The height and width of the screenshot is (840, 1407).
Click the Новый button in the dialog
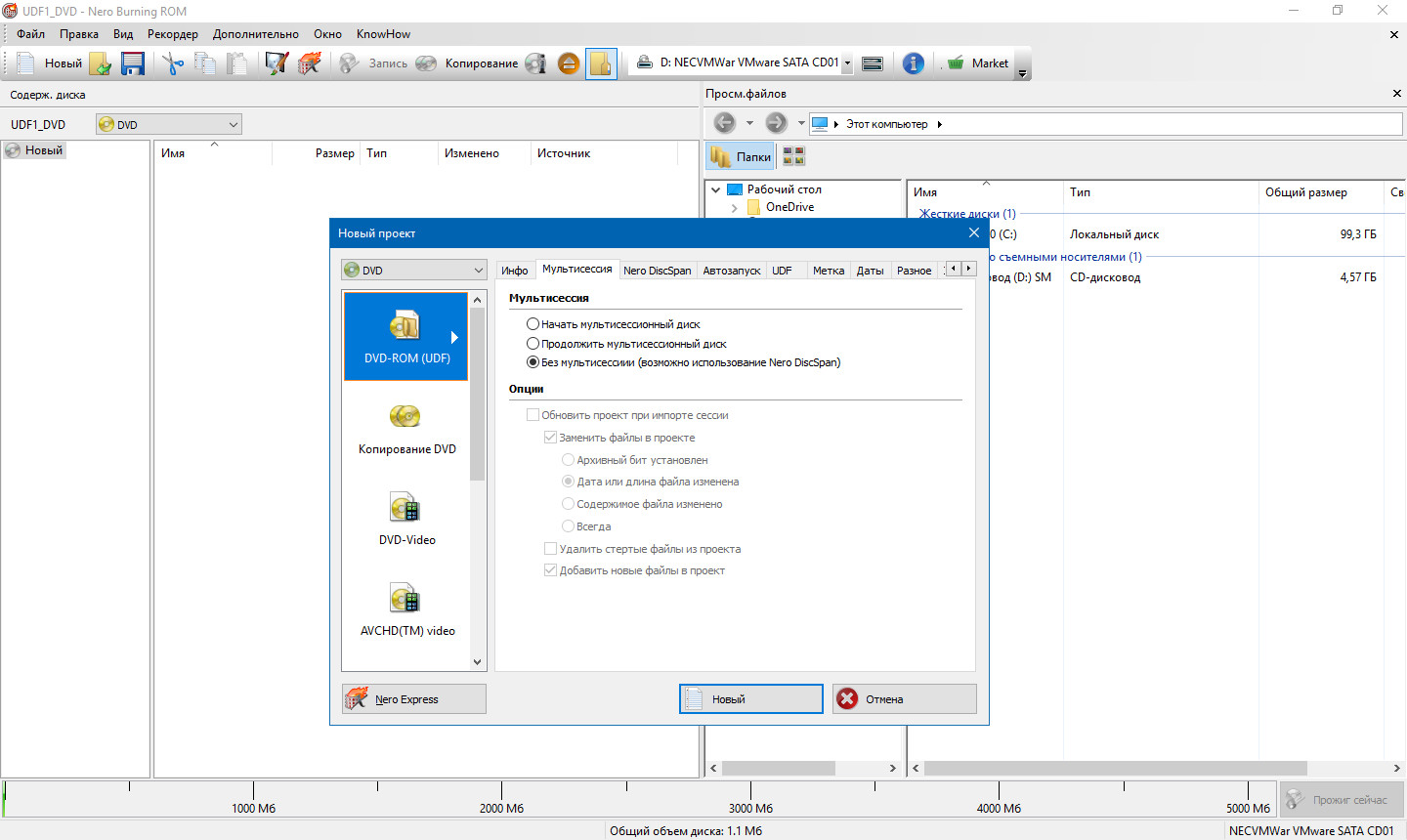[751, 698]
